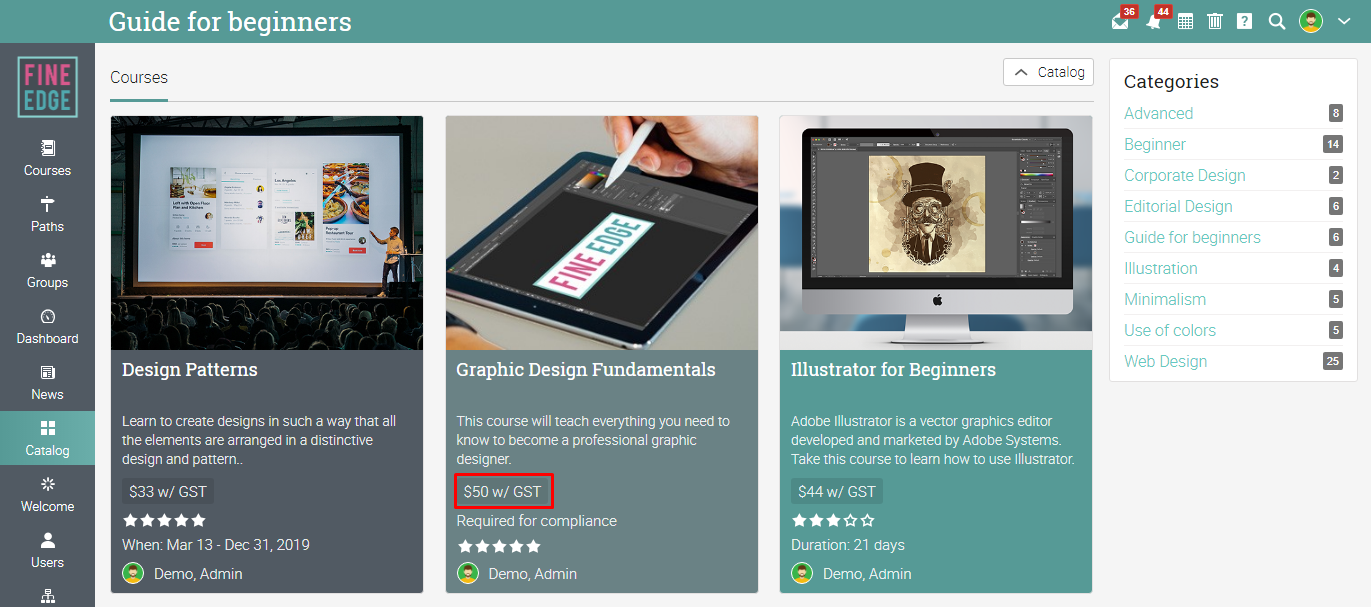The height and width of the screenshot is (607, 1371).
Task: Click the Design Patterns title
Action: 190,370
